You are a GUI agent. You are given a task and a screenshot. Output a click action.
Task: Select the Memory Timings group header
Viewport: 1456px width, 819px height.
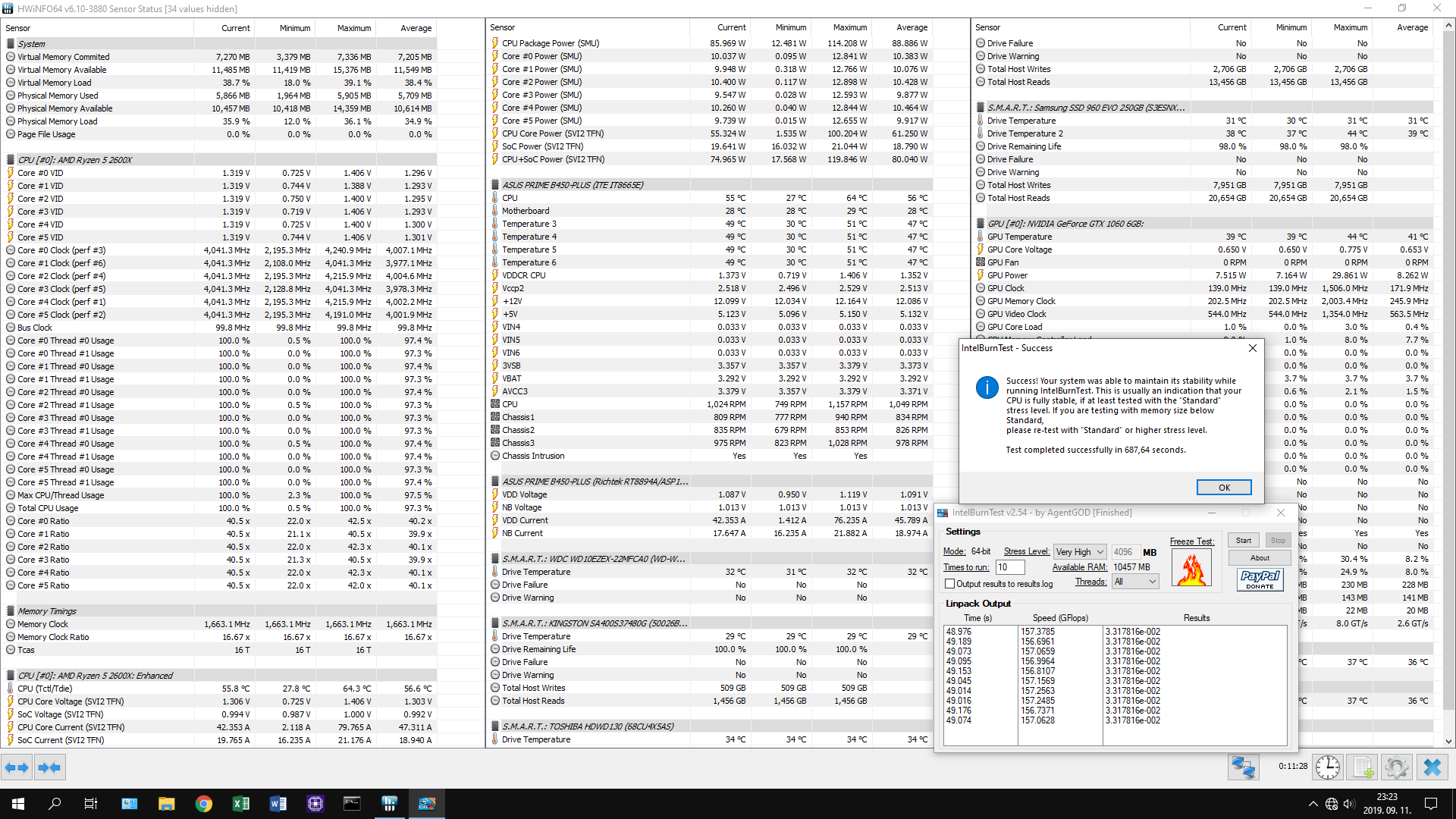pos(220,611)
